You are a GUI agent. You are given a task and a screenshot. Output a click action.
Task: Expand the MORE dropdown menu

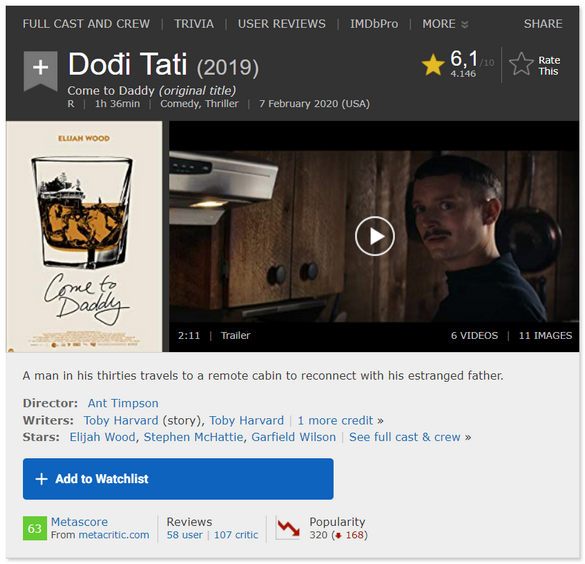click(445, 24)
